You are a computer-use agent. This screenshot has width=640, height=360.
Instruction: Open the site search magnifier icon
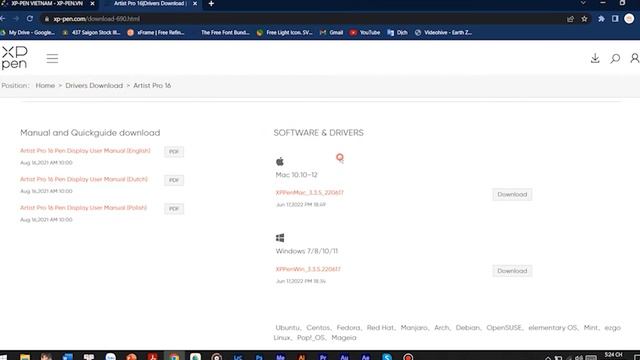click(615, 58)
